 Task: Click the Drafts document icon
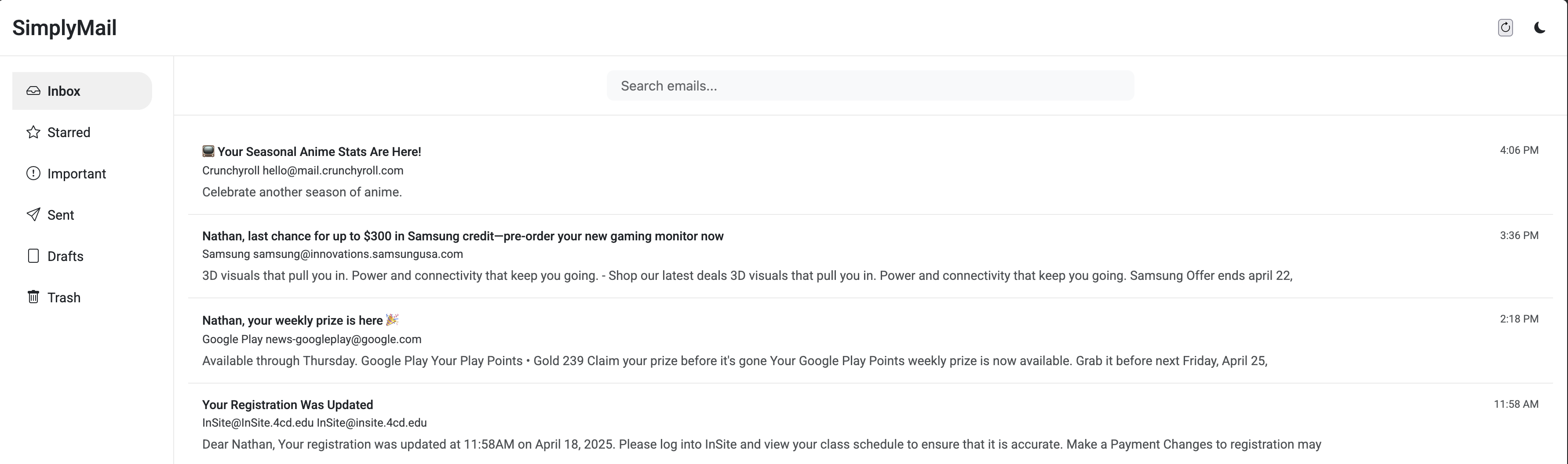pos(33,256)
